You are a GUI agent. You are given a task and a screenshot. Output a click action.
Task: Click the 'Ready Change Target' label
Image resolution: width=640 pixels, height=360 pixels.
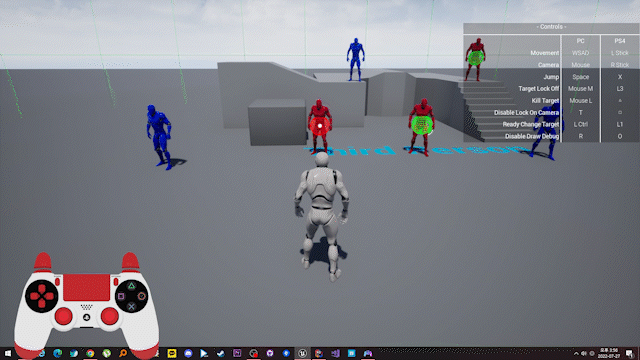531,124
